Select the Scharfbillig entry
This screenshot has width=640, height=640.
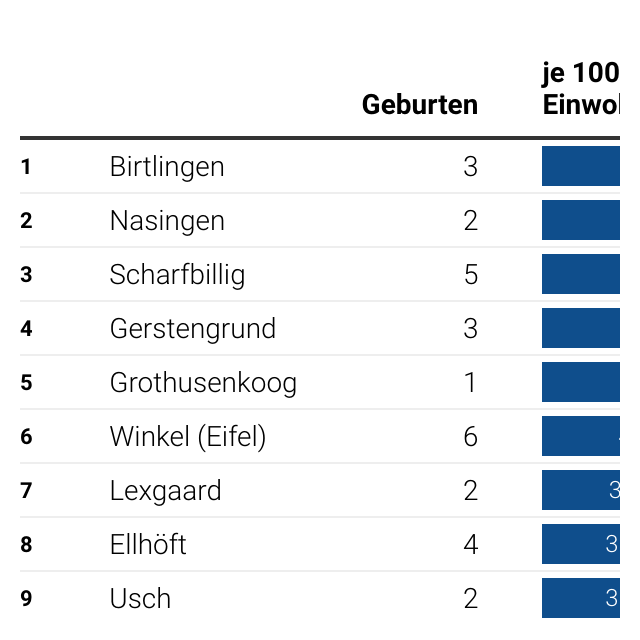click(x=177, y=275)
